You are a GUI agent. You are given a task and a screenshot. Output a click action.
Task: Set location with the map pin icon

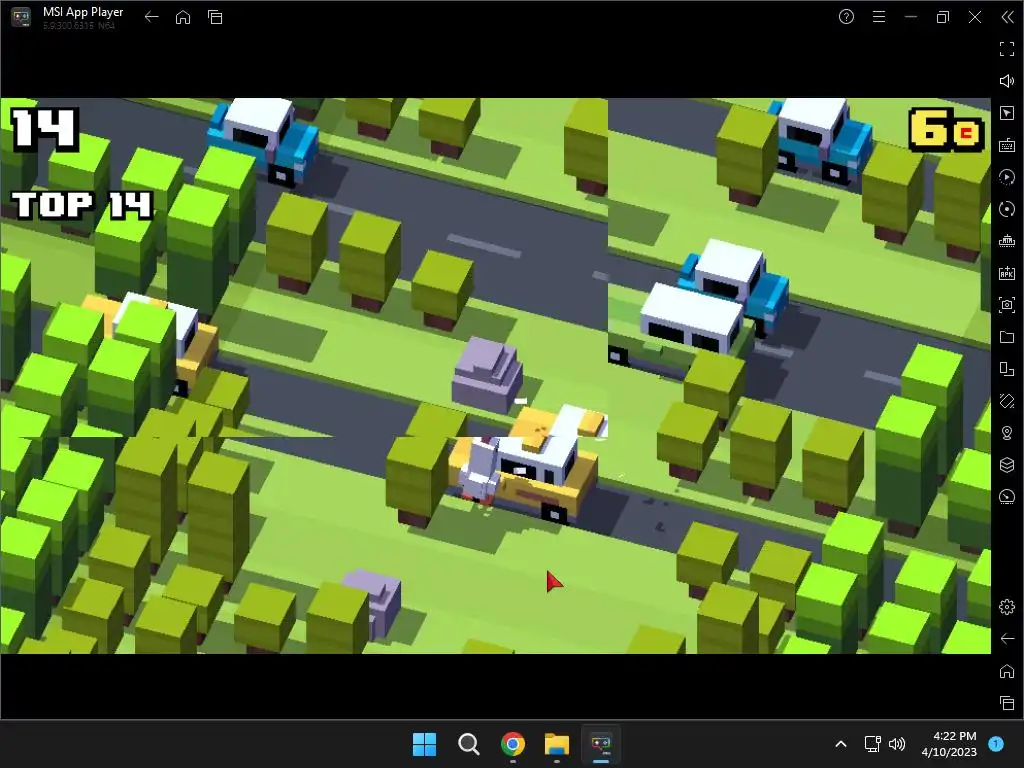pyautogui.click(x=1006, y=433)
